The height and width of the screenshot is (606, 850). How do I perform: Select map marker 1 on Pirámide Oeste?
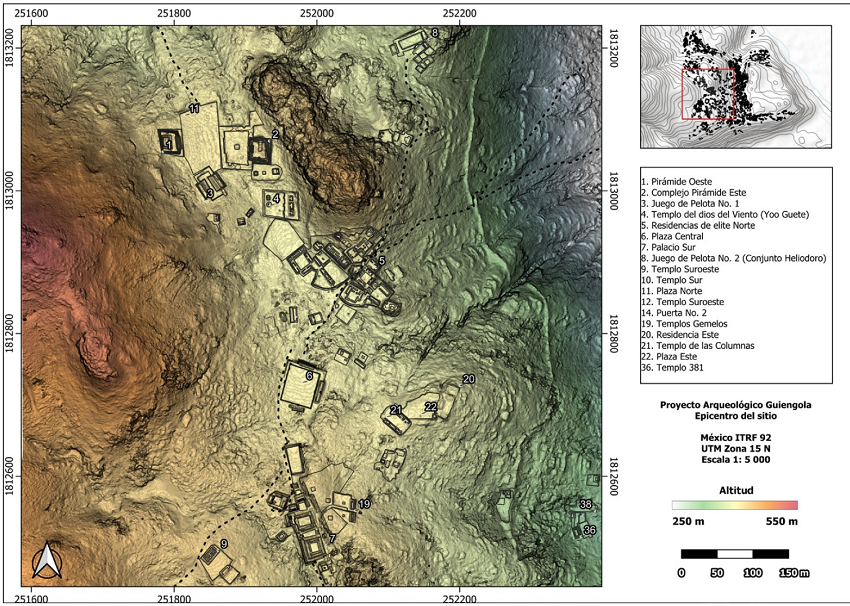[x=169, y=145]
